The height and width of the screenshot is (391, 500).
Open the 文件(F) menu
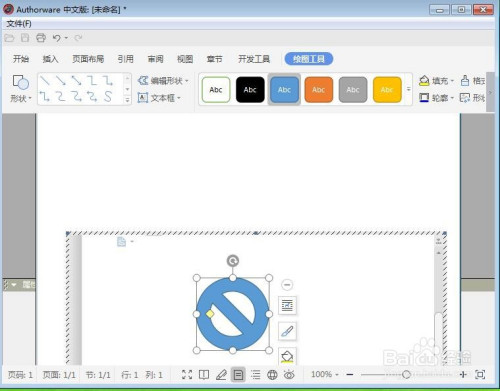point(19,24)
